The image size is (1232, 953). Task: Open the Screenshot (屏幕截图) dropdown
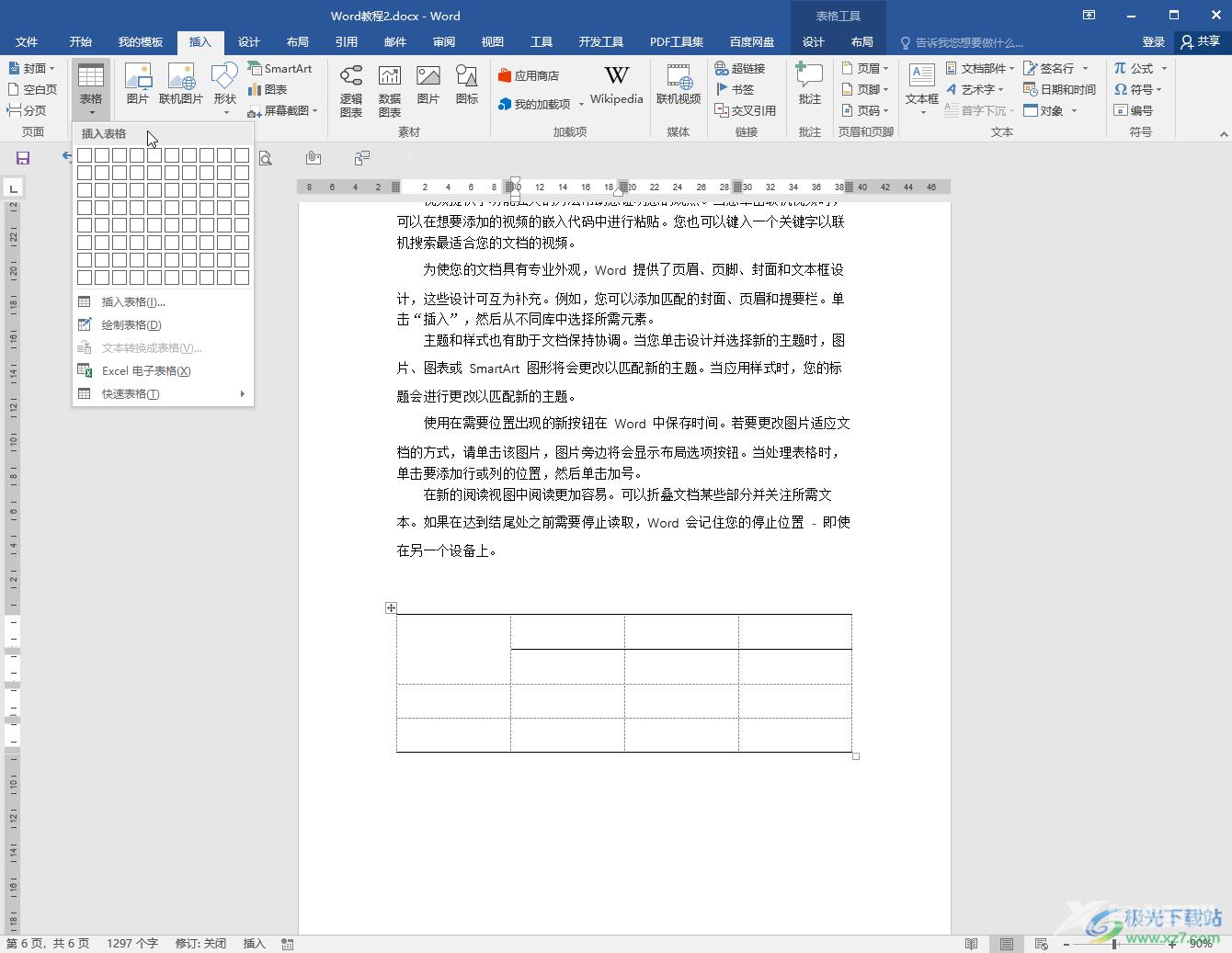click(282, 110)
